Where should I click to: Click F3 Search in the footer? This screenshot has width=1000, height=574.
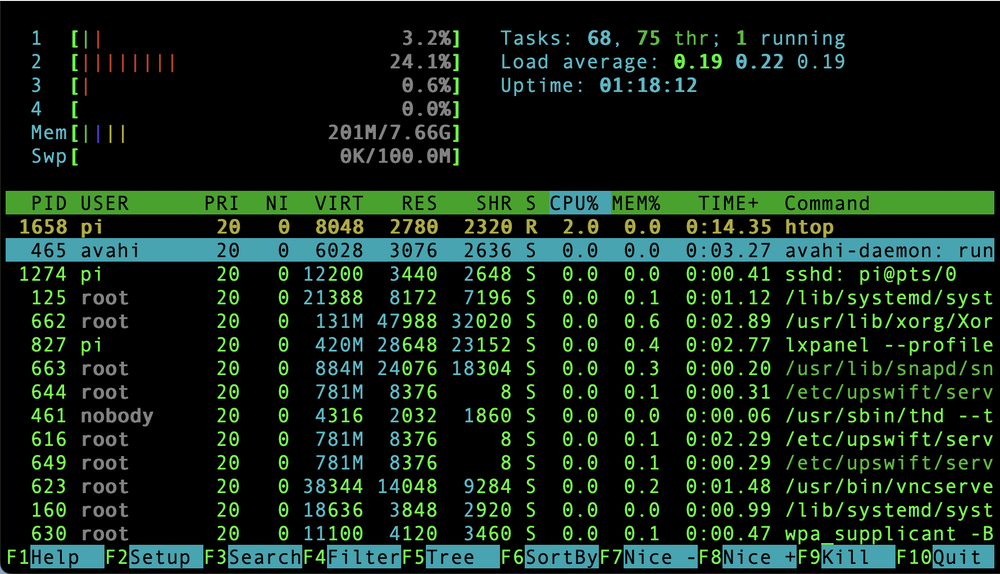coord(253,557)
